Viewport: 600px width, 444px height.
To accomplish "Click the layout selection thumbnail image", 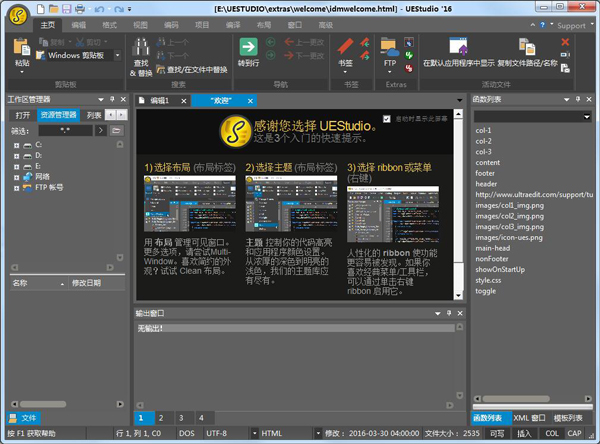I will pos(190,204).
